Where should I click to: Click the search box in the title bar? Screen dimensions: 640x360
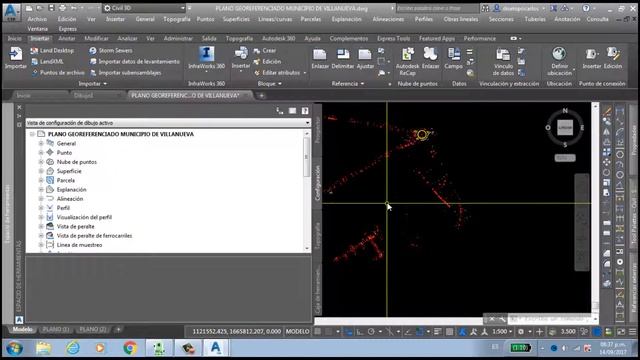pyautogui.click(x=438, y=8)
